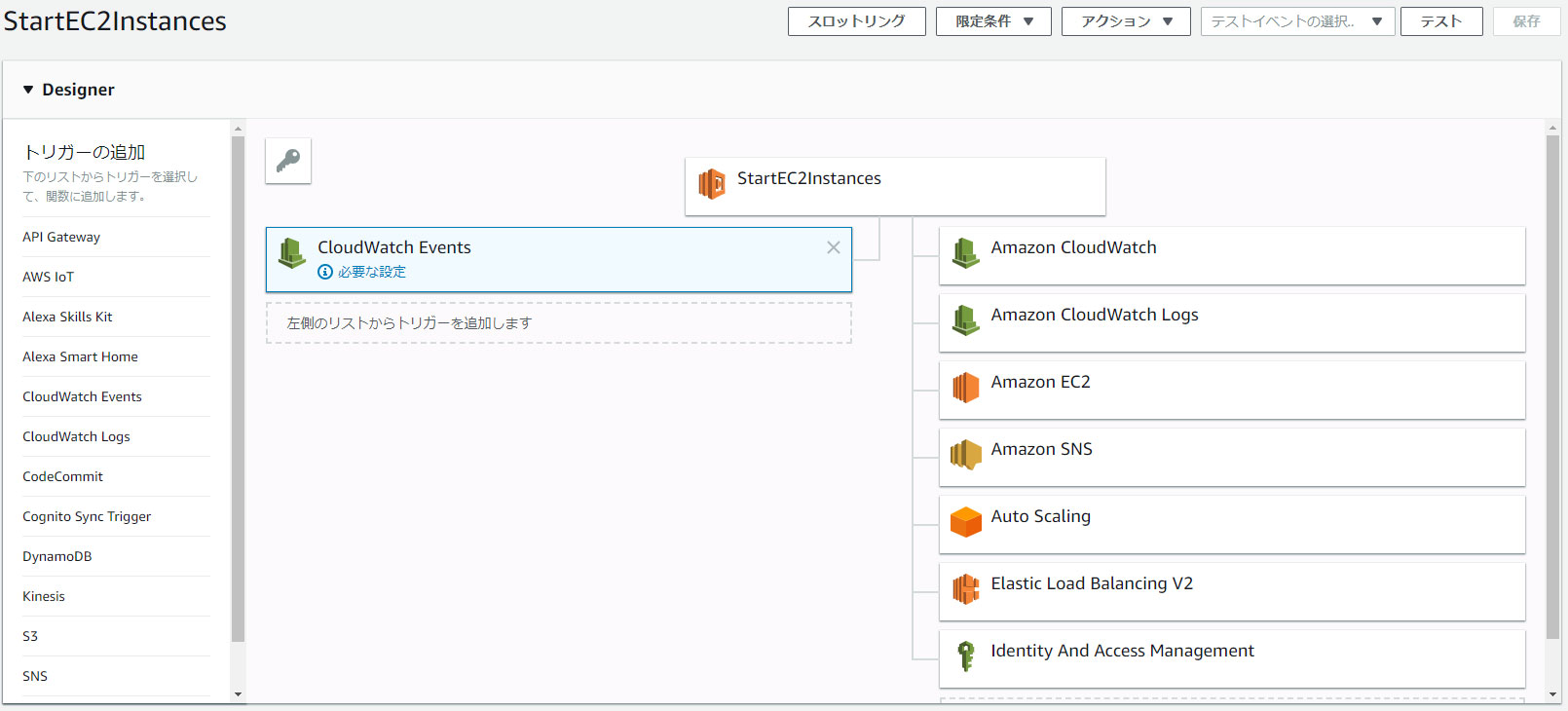Open the アクション dropdown
The height and width of the screenshot is (711, 1568).
pyautogui.click(x=1126, y=21)
